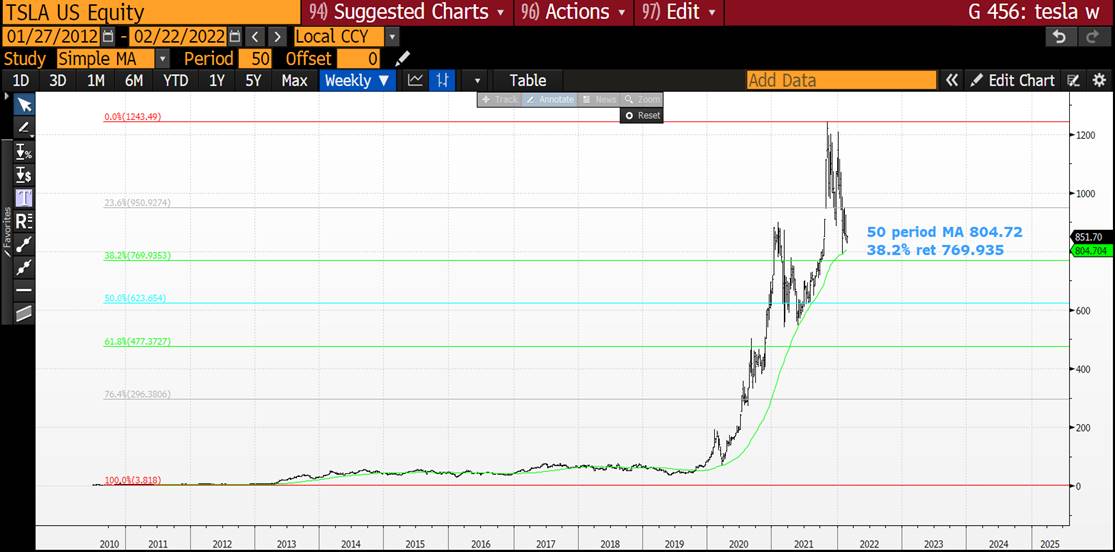Click the Offset field showing 0
The height and width of the screenshot is (552, 1115).
(x=358, y=59)
